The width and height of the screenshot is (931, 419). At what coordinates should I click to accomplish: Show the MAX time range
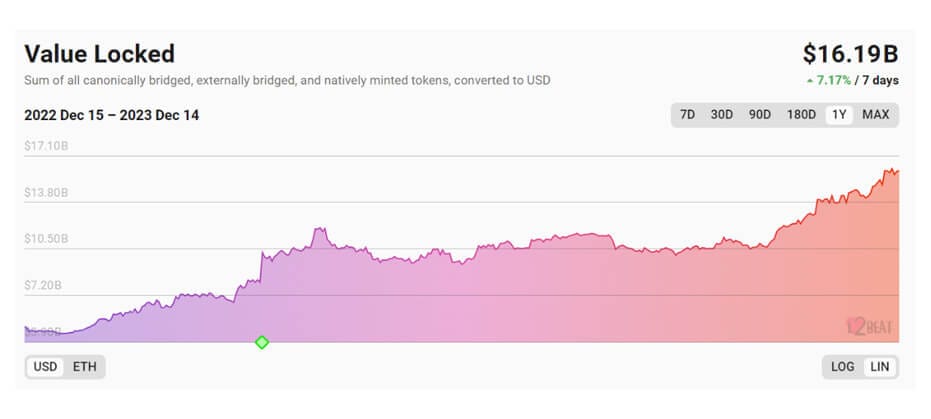(x=876, y=115)
